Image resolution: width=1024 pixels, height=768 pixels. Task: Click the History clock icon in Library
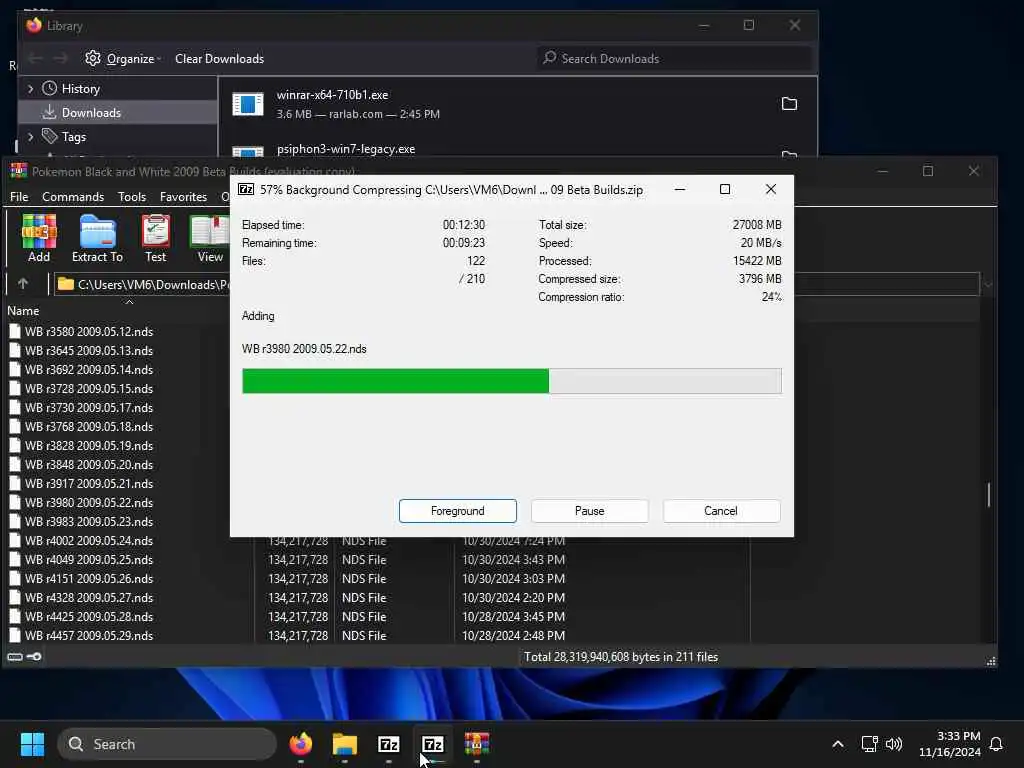tap(49, 88)
